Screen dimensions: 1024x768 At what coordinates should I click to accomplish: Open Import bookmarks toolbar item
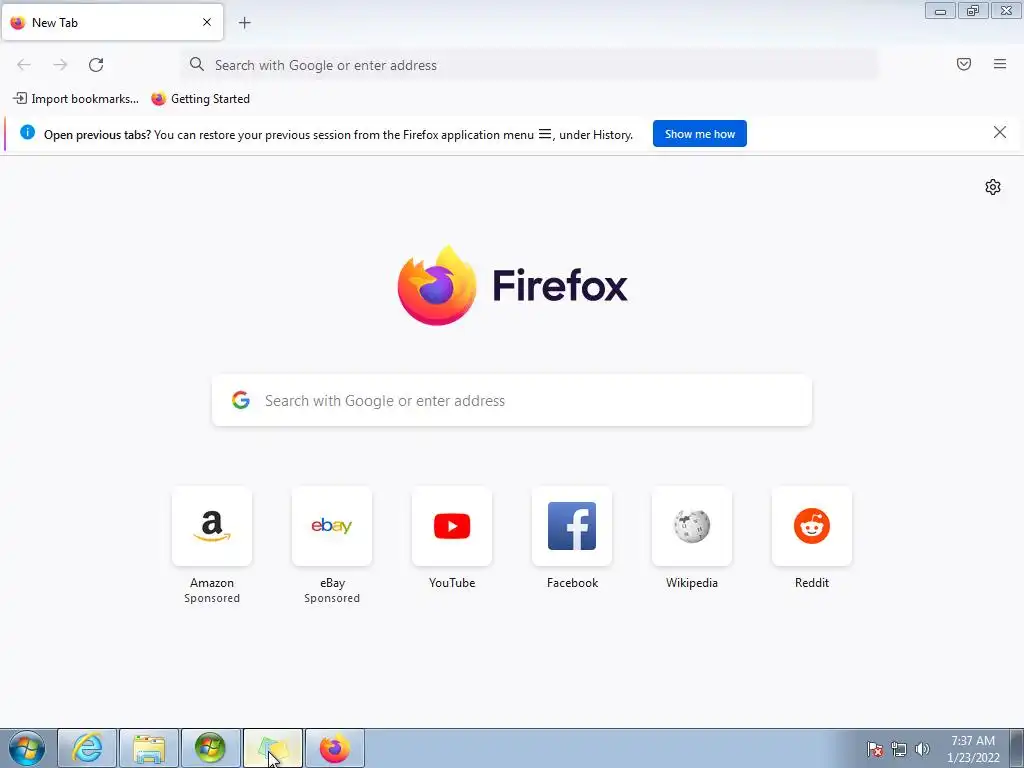coord(76,99)
